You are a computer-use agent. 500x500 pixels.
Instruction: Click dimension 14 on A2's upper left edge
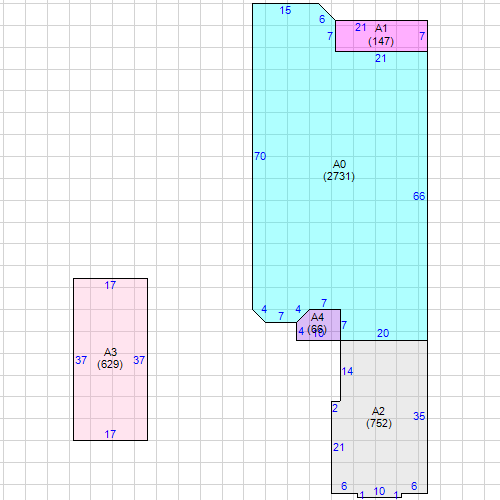click(347, 371)
